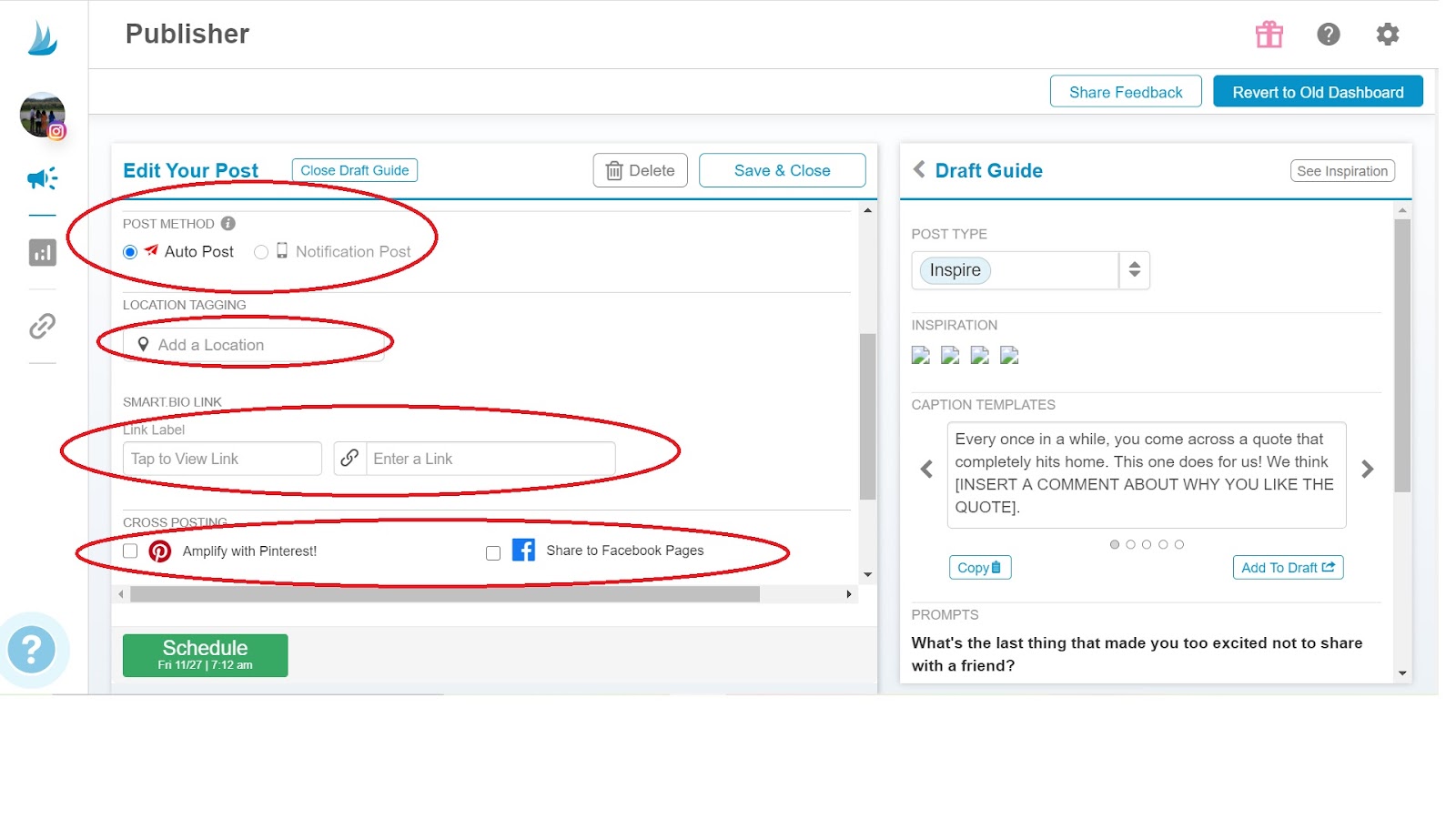Open the Insights bar chart sidebar icon

click(43, 252)
